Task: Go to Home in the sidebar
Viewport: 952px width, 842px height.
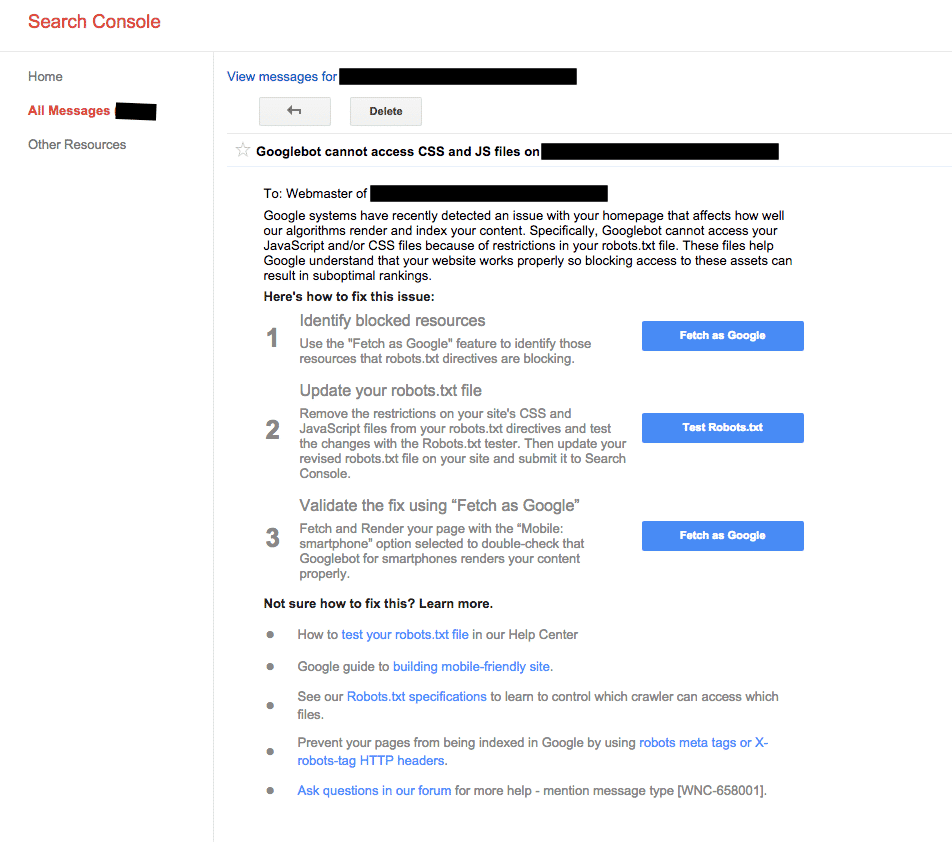Action: pyautogui.click(x=45, y=76)
